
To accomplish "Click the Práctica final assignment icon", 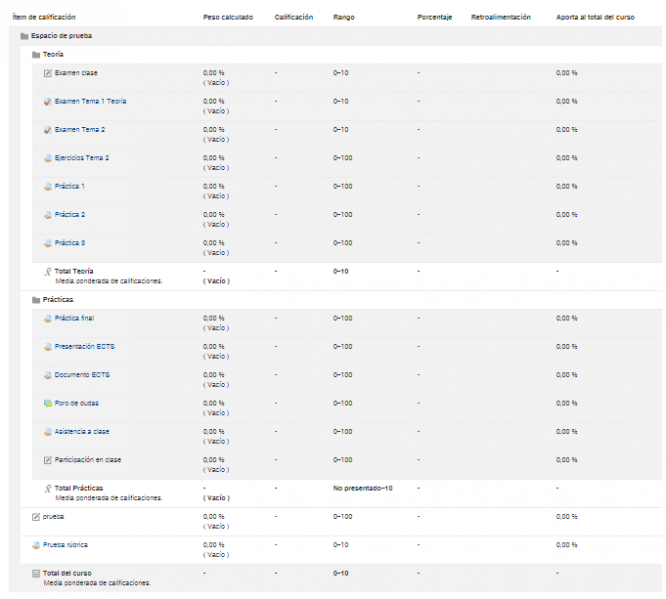I will (x=48, y=318).
